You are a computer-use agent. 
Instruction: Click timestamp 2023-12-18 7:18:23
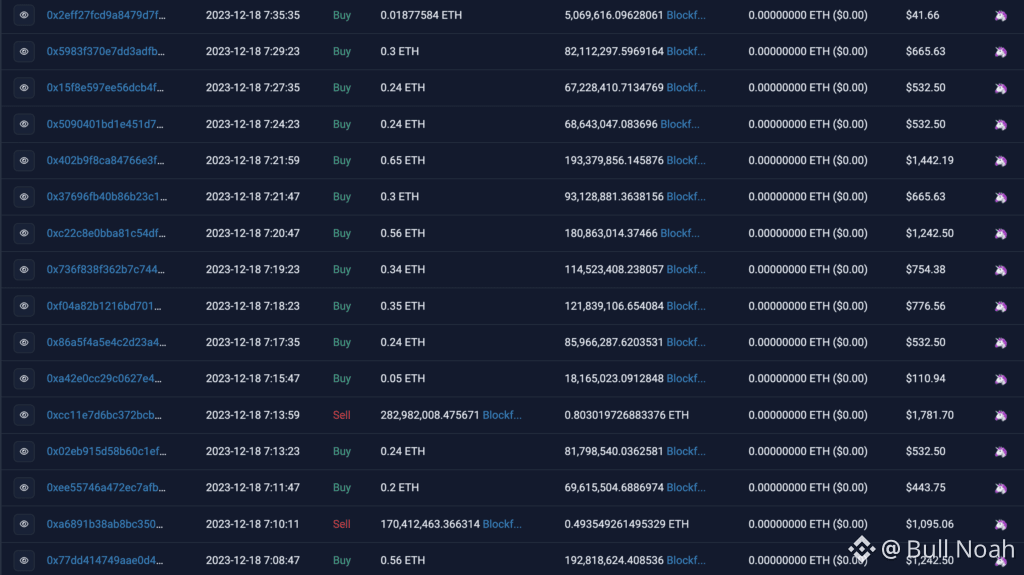pos(253,306)
